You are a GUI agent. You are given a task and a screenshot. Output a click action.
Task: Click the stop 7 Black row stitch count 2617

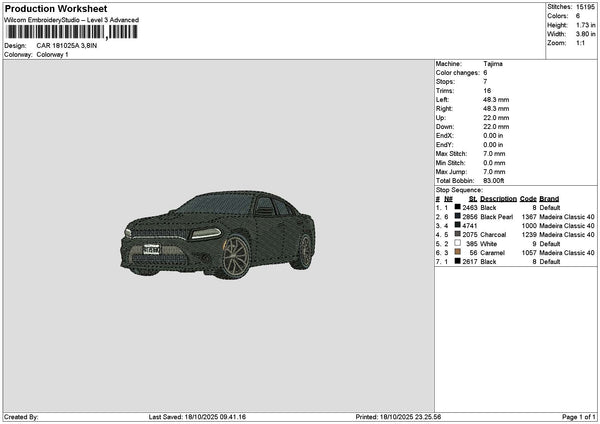pyautogui.click(x=470, y=262)
